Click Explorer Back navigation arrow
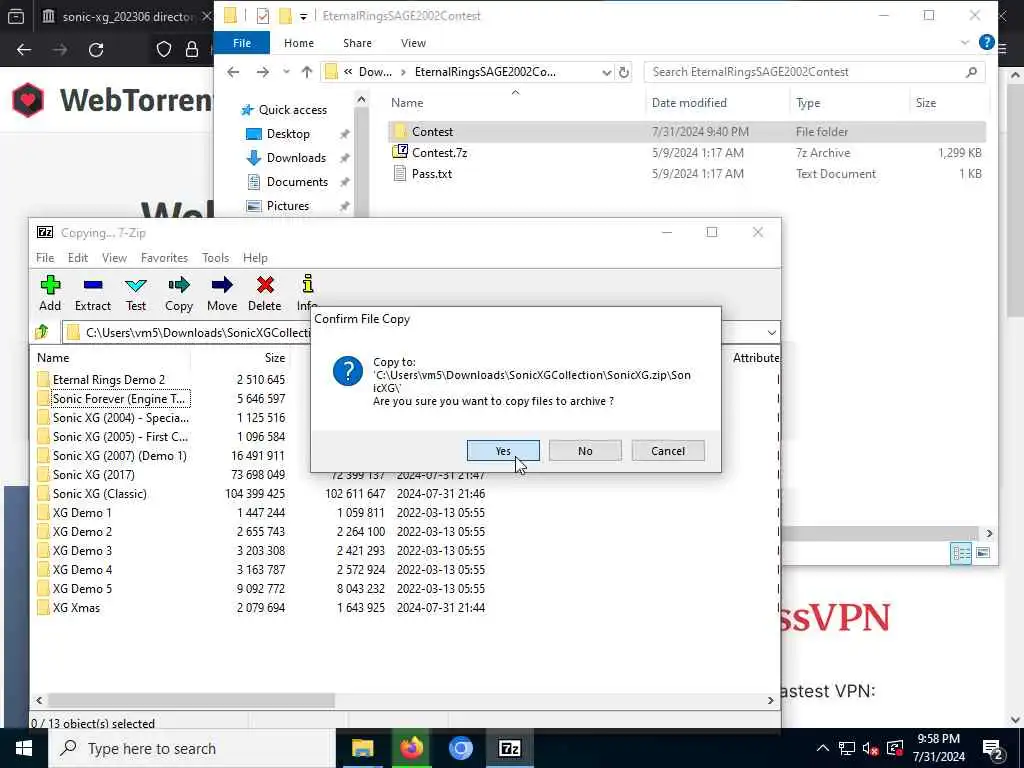This screenshot has height=768, width=1024. (233, 72)
